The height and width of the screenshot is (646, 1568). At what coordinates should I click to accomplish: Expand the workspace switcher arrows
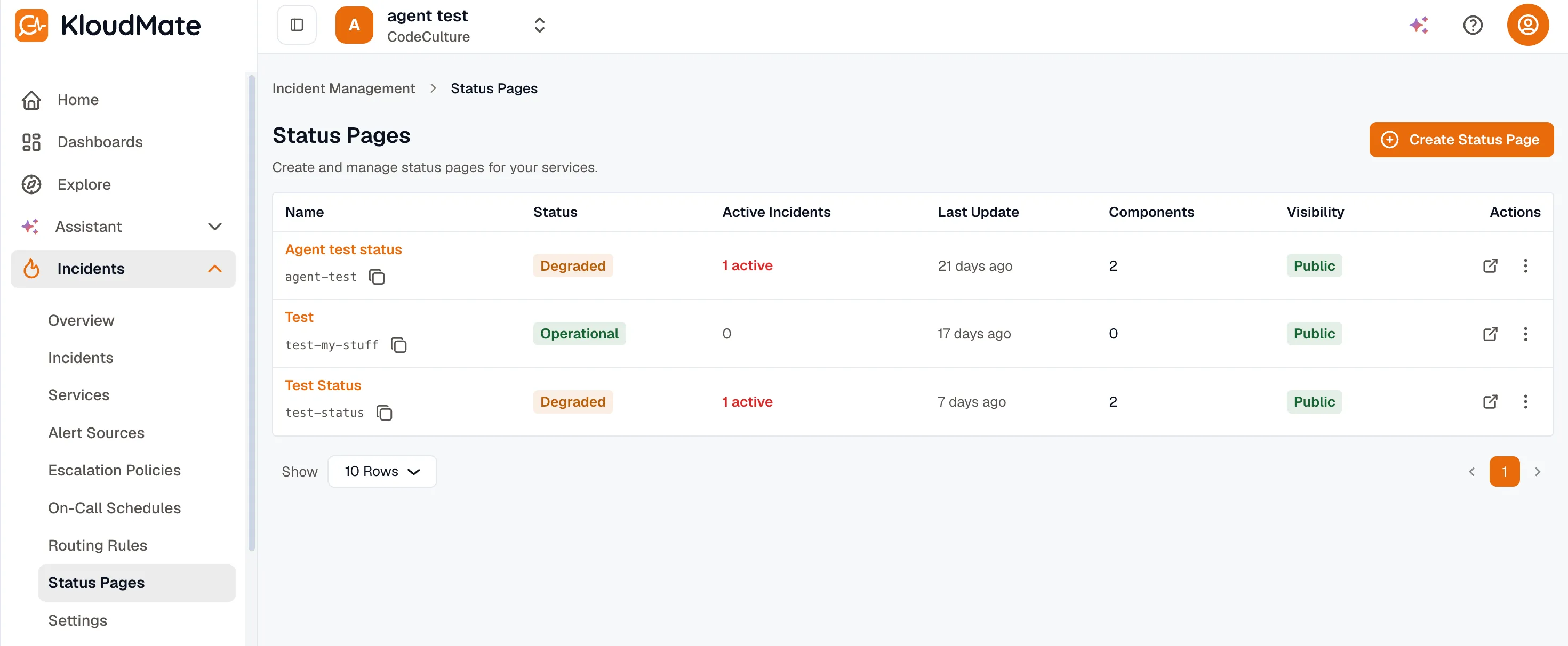539,25
